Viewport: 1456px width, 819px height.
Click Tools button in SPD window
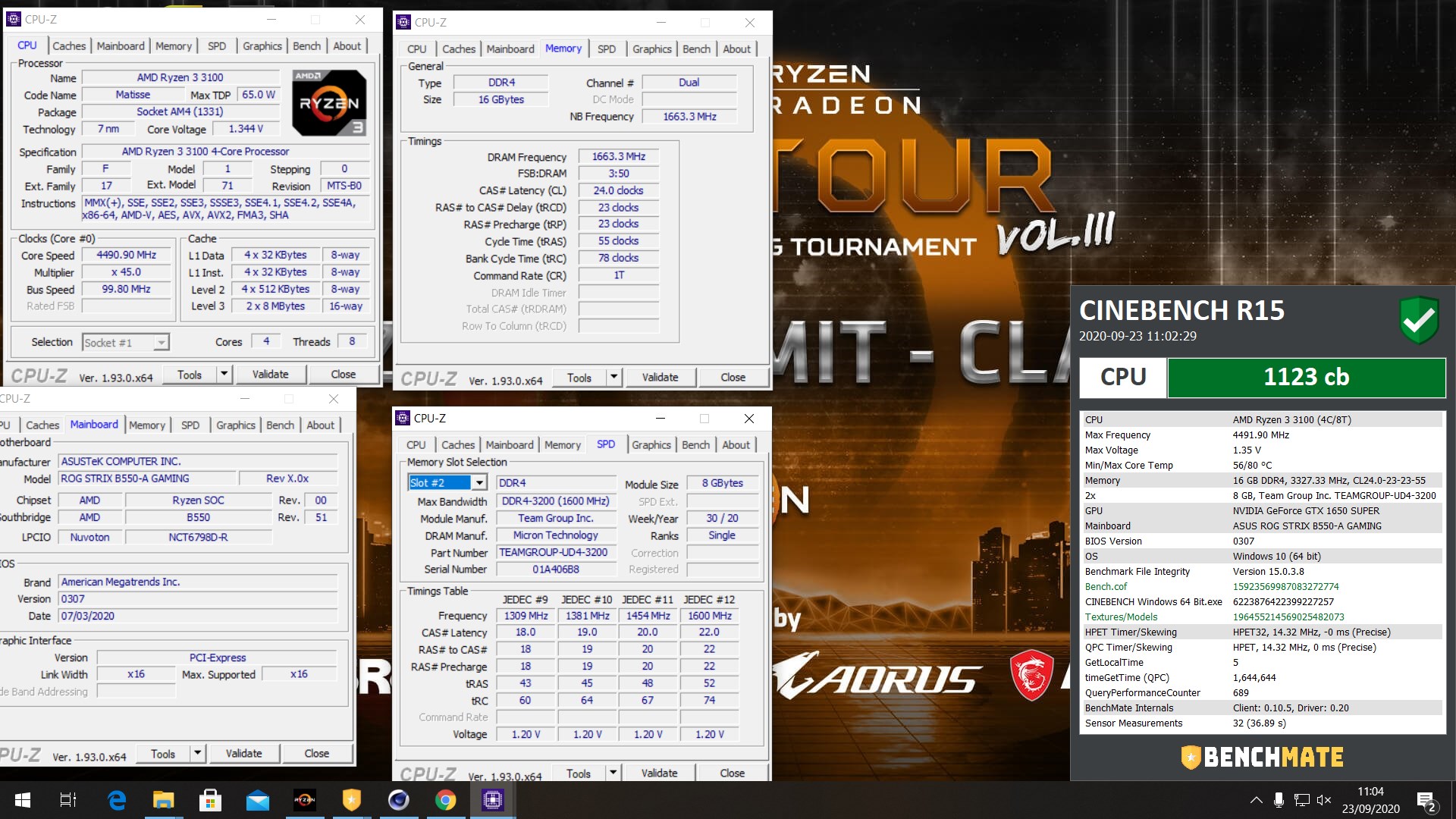578,773
